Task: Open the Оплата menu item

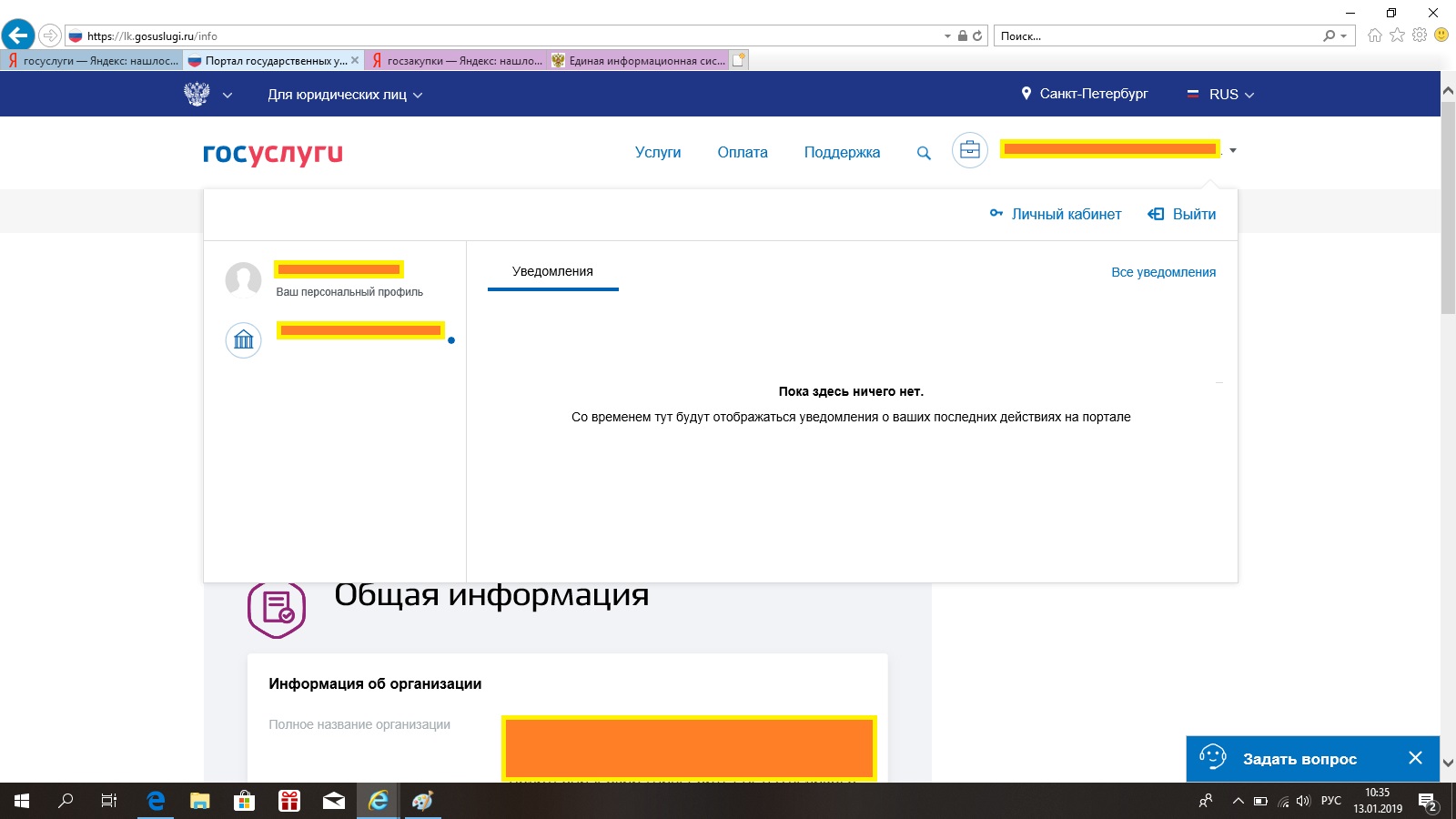Action: pos(743,153)
